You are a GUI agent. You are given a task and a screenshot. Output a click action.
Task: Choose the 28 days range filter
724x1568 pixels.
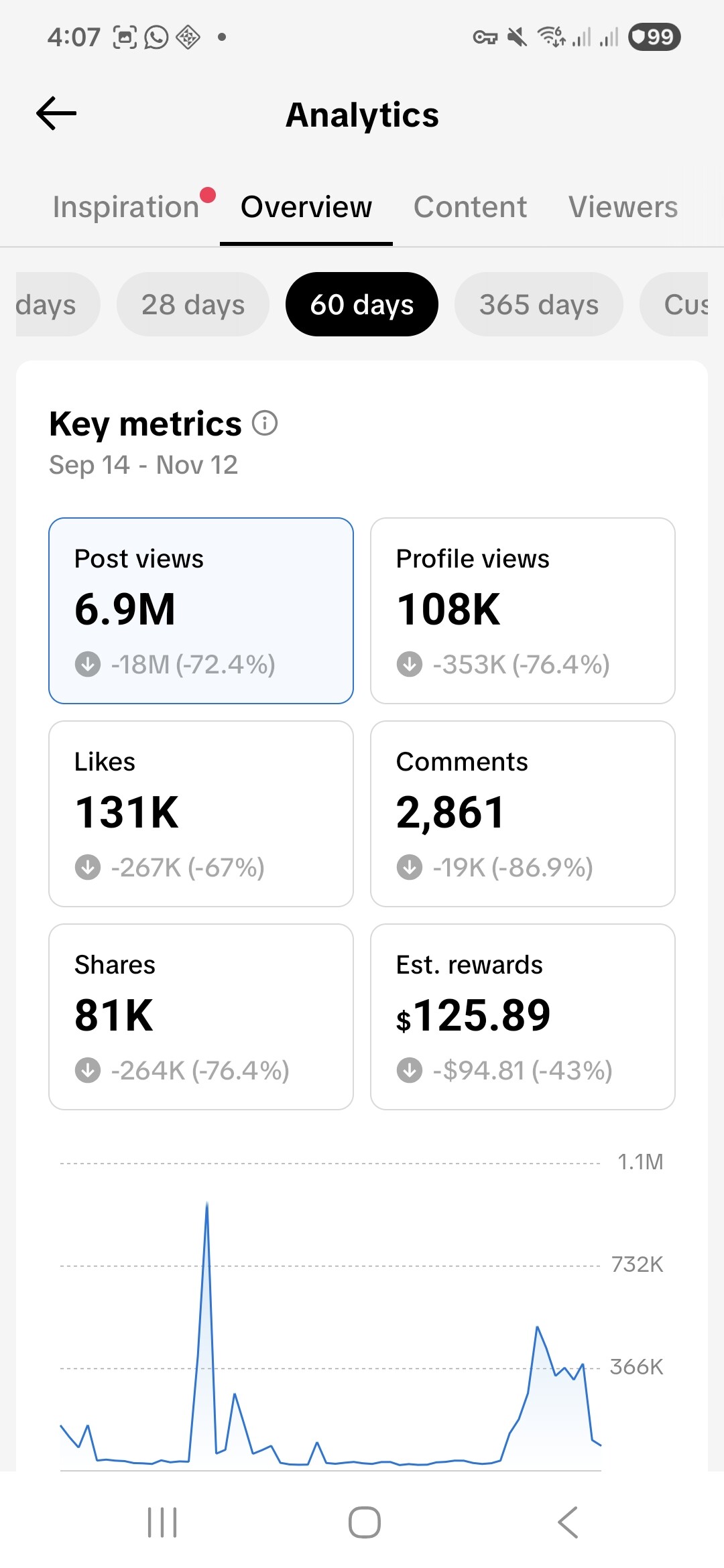(193, 304)
